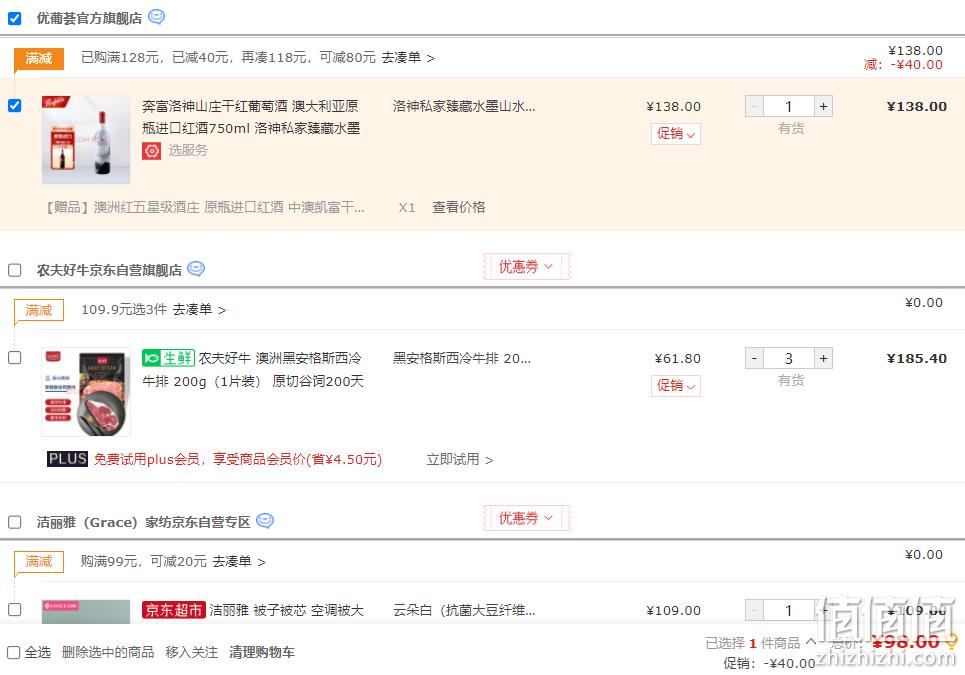Toggle the 全选 select-all checkbox
This screenshot has height=675, width=965.
(14, 652)
